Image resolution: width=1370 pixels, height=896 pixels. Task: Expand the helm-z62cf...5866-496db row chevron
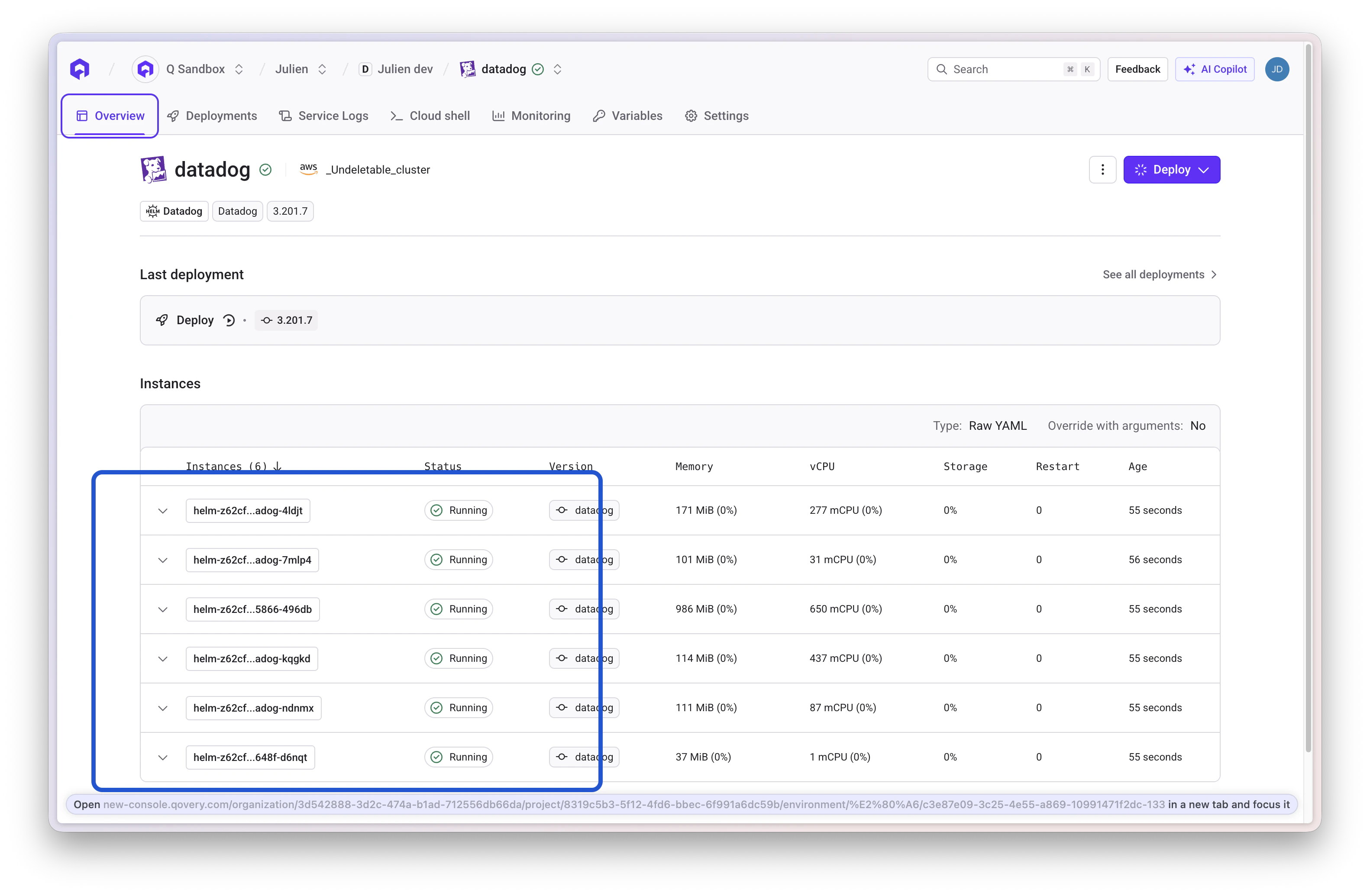point(163,609)
